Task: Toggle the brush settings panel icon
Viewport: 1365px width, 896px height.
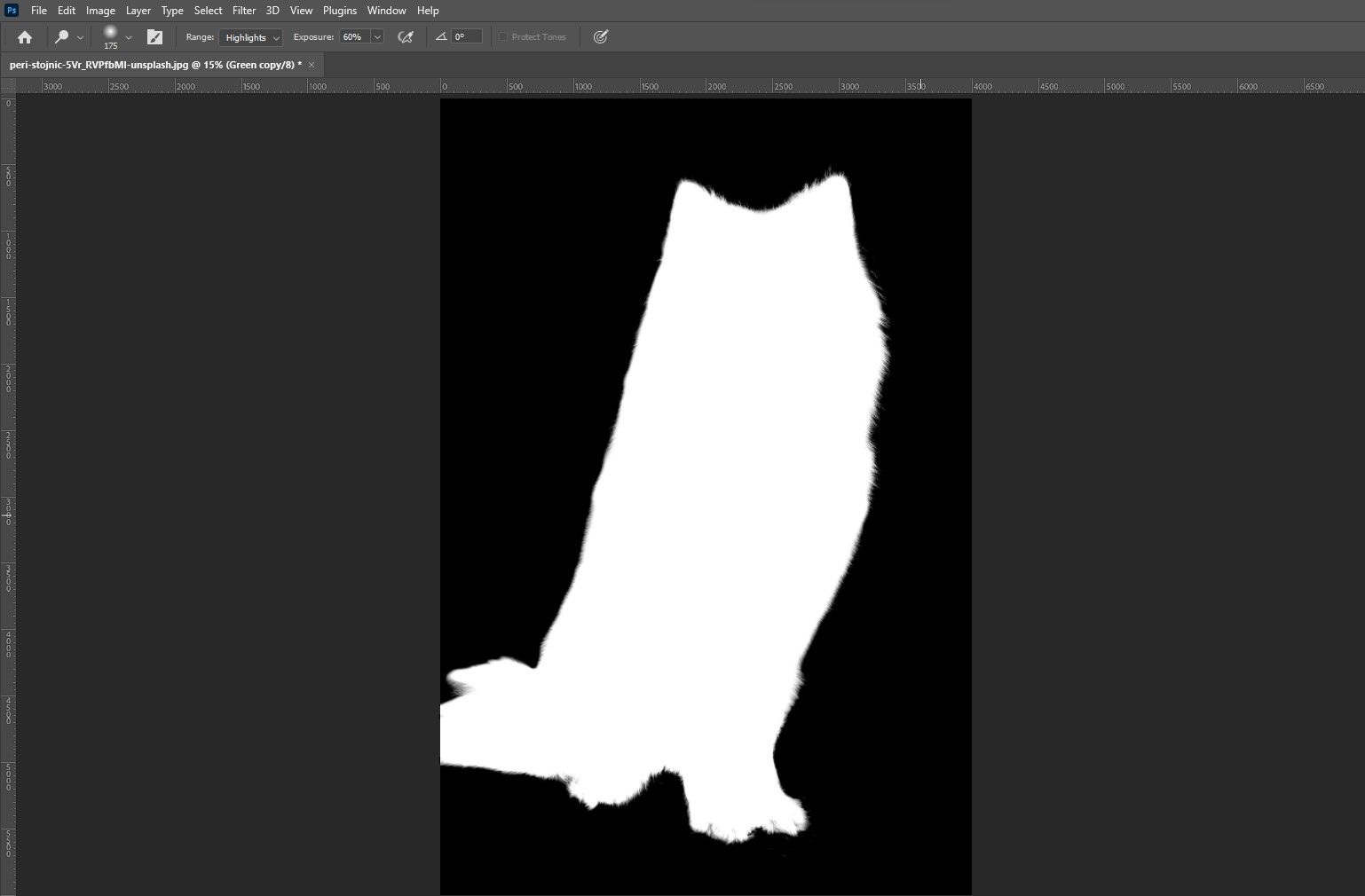Action: pos(154,37)
